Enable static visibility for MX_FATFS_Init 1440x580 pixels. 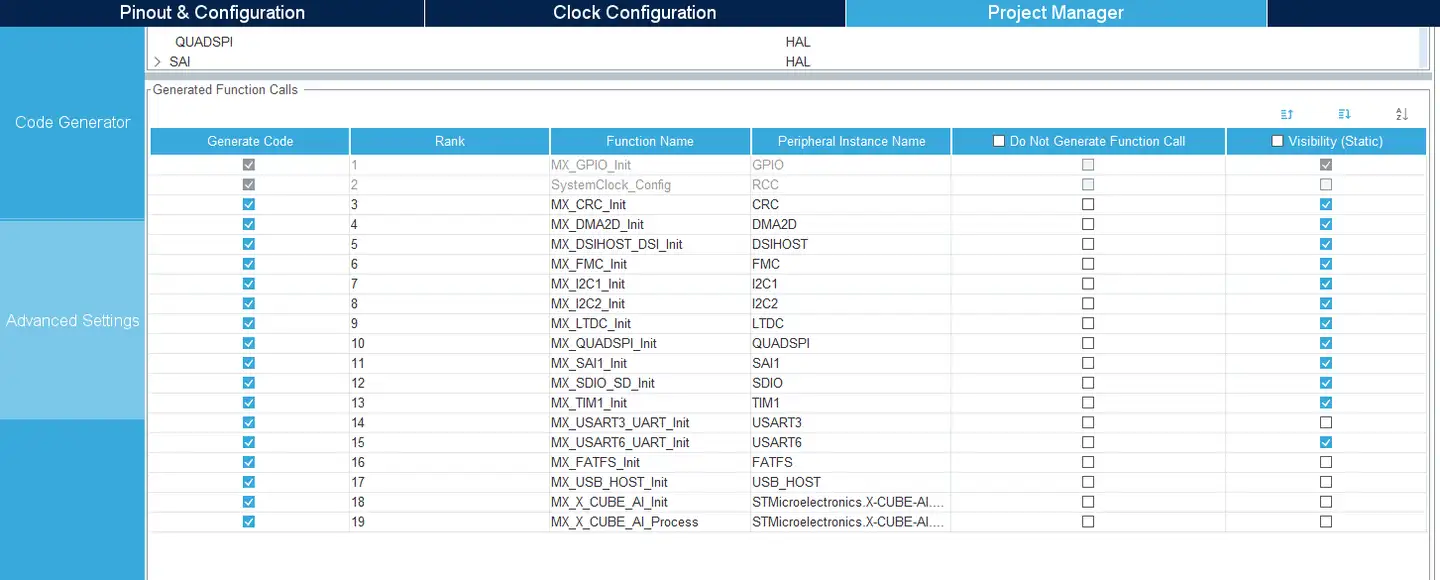click(x=1326, y=462)
